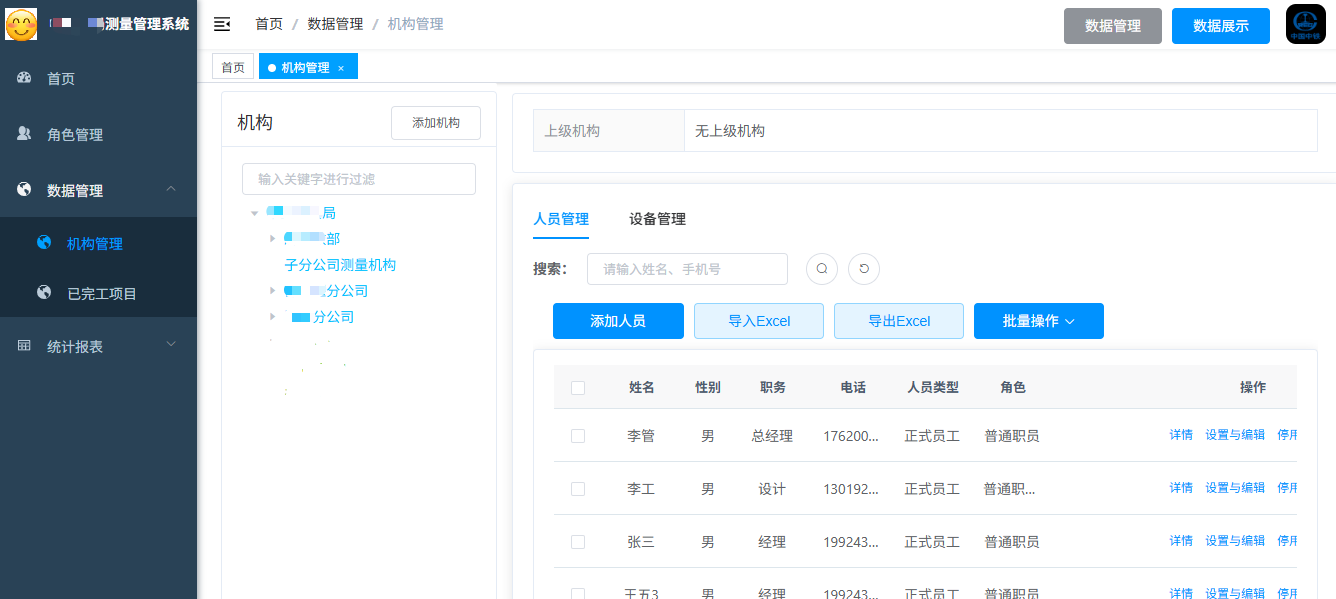Switch to the 设备管理 tab
This screenshot has width=1336, height=599.
point(657,219)
